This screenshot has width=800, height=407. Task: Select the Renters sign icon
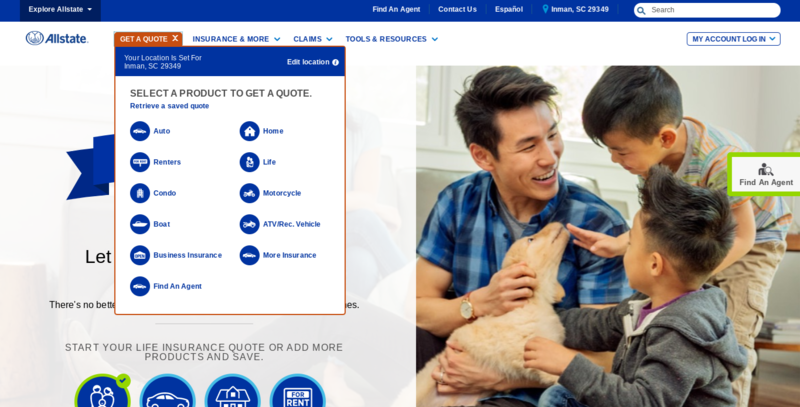click(140, 162)
